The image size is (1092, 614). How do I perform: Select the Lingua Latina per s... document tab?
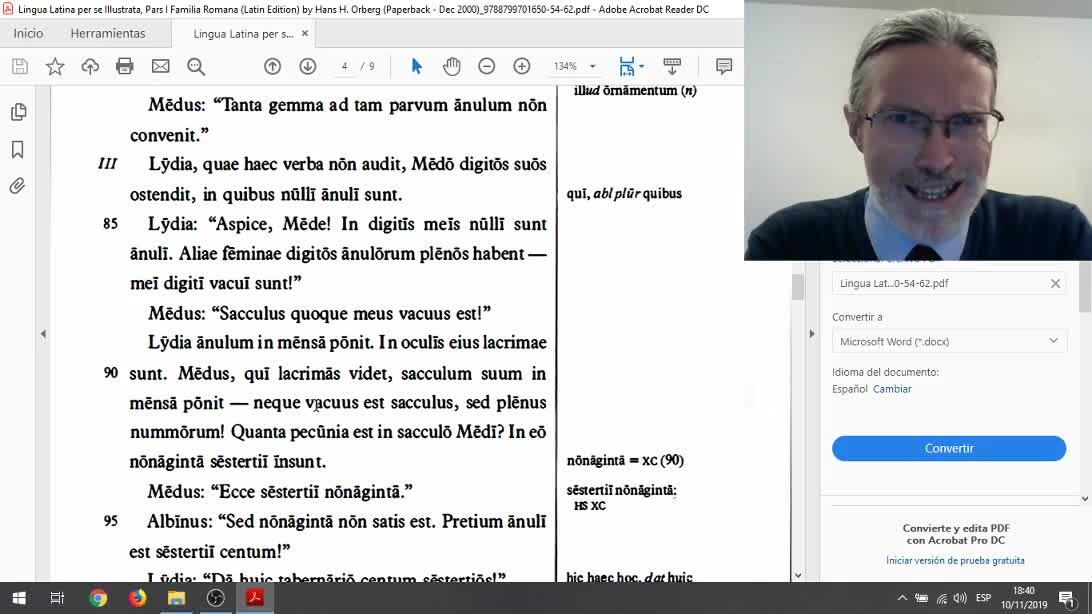[x=243, y=33]
